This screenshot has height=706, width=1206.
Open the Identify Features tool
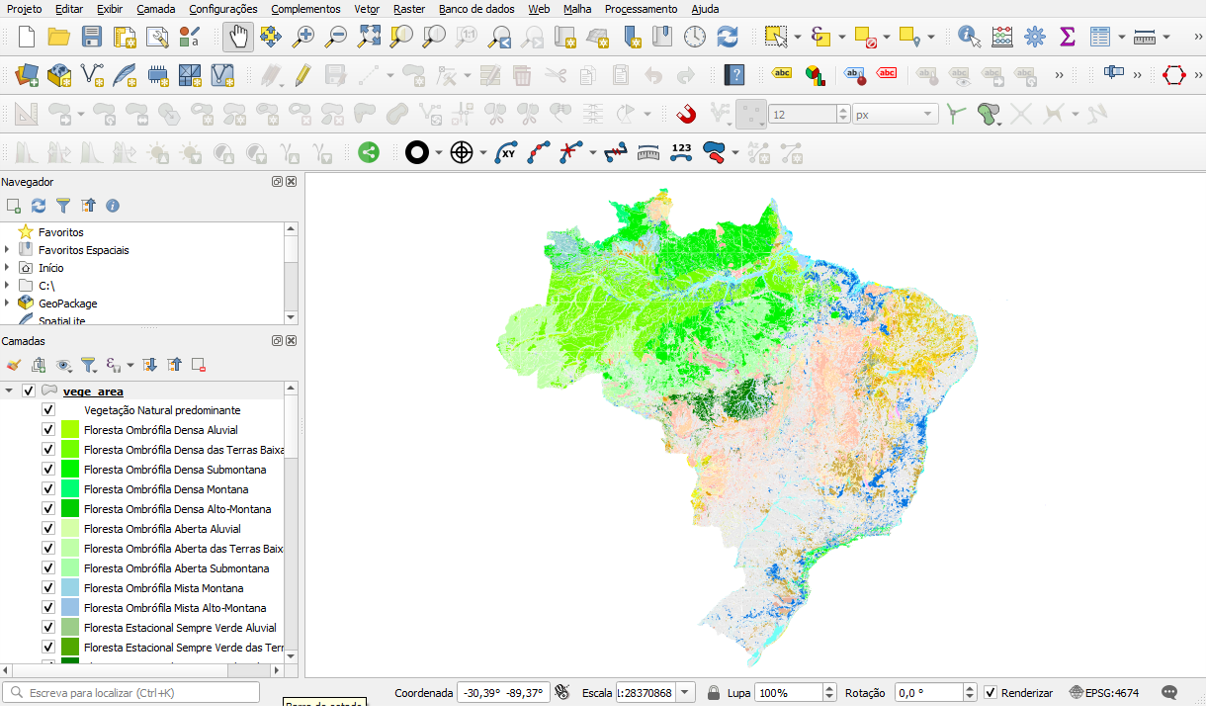coord(968,37)
